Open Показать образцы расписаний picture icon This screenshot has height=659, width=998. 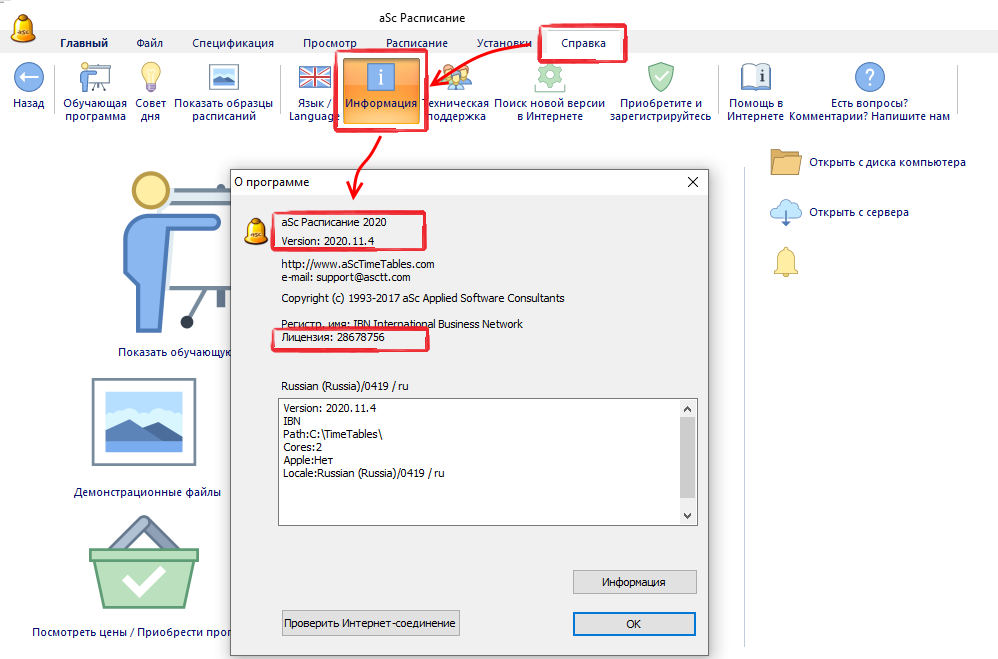(x=223, y=78)
